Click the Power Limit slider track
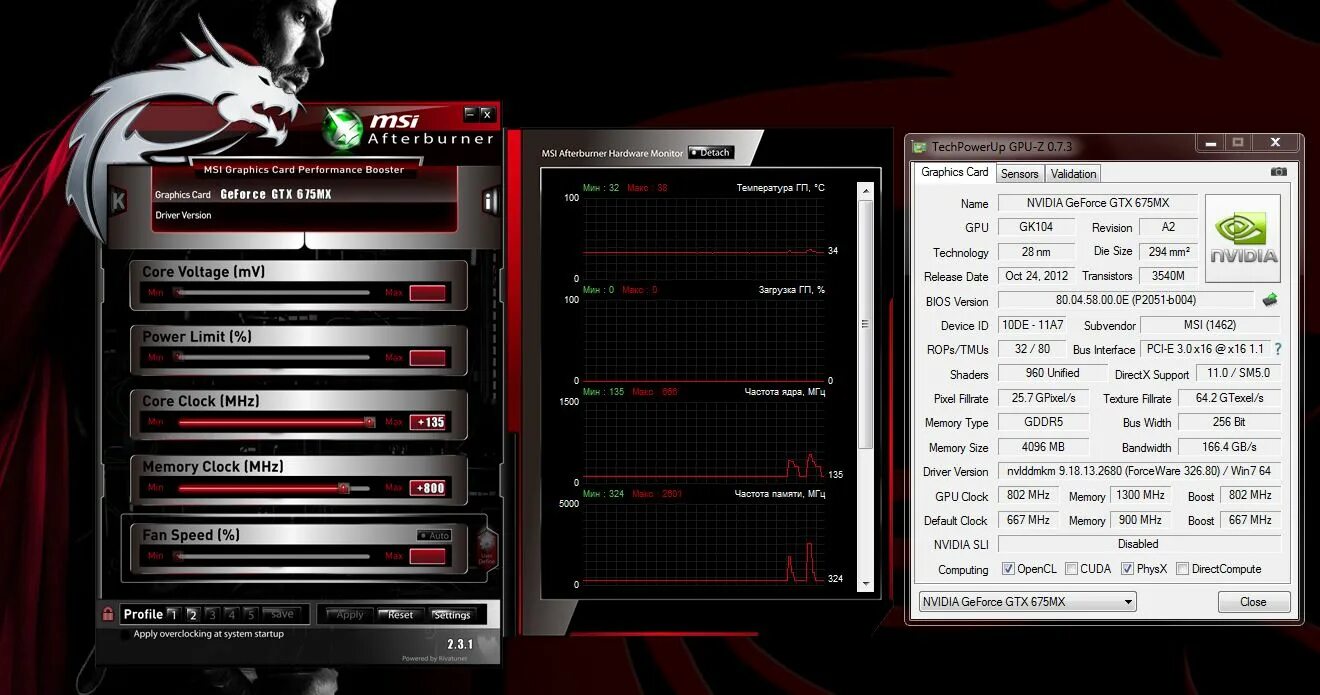Image resolution: width=1320 pixels, height=695 pixels. [272, 358]
